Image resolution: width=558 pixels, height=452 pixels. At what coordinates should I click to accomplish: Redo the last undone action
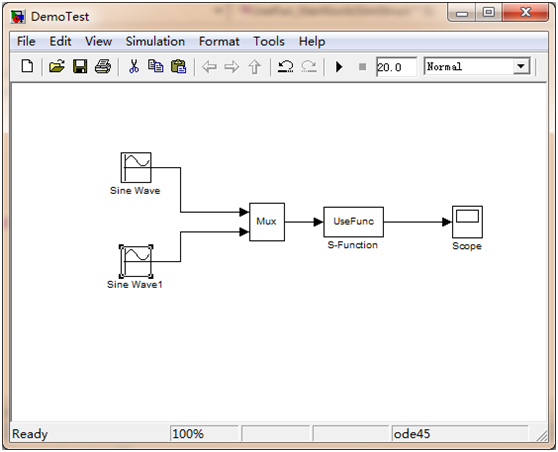309,67
